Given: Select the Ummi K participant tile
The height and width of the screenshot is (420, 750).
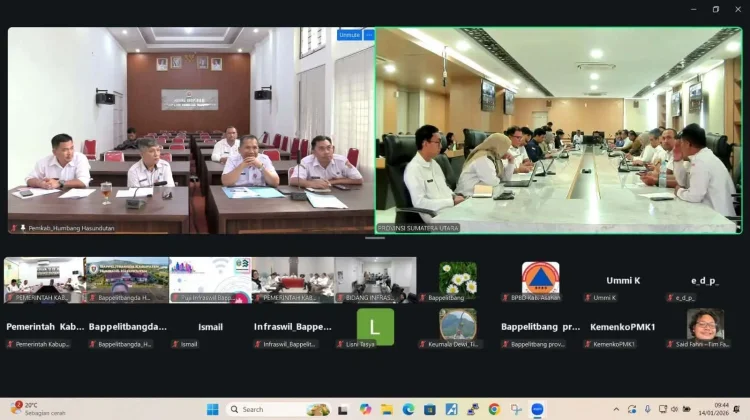Looking at the screenshot, I should pyautogui.click(x=623, y=281).
